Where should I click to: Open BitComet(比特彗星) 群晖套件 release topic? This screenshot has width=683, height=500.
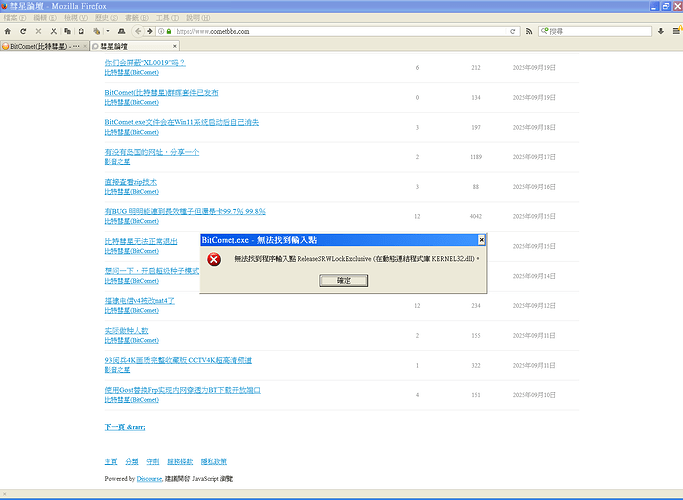pos(161,92)
